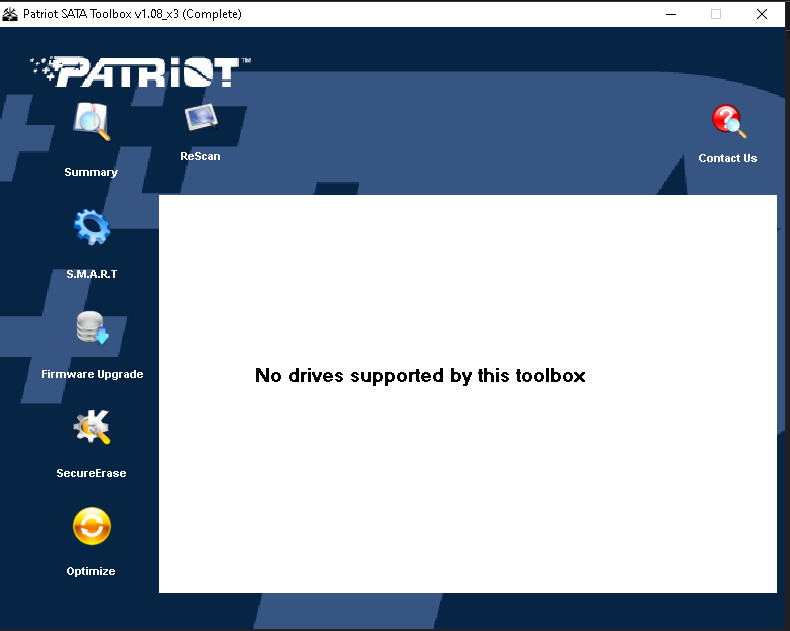The width and height of the screenshot is (790, 631).
Task: Open the Summary magnifier icon
Action: coord(92,121)
